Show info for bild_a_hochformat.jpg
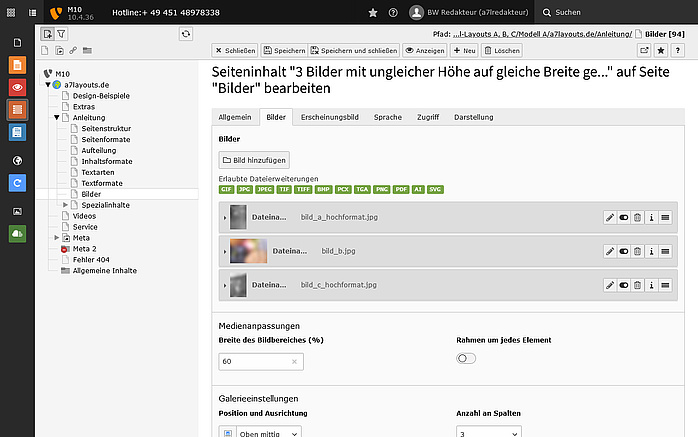 (x=651, y=218)
